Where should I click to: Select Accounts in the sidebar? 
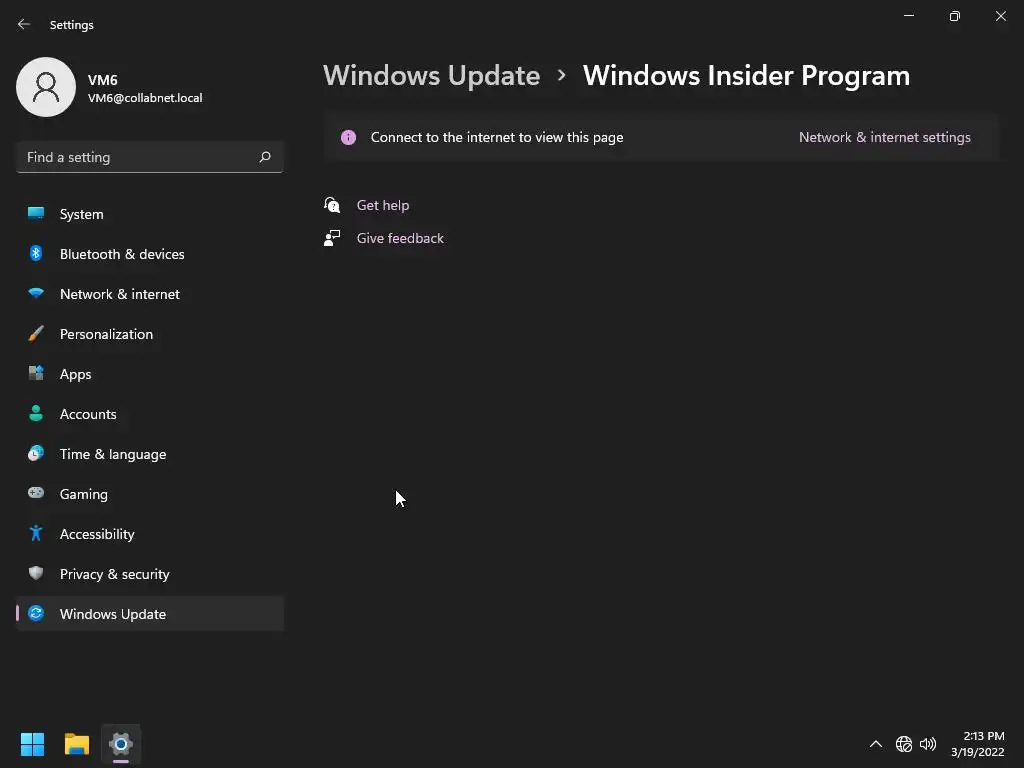[150, 414]
